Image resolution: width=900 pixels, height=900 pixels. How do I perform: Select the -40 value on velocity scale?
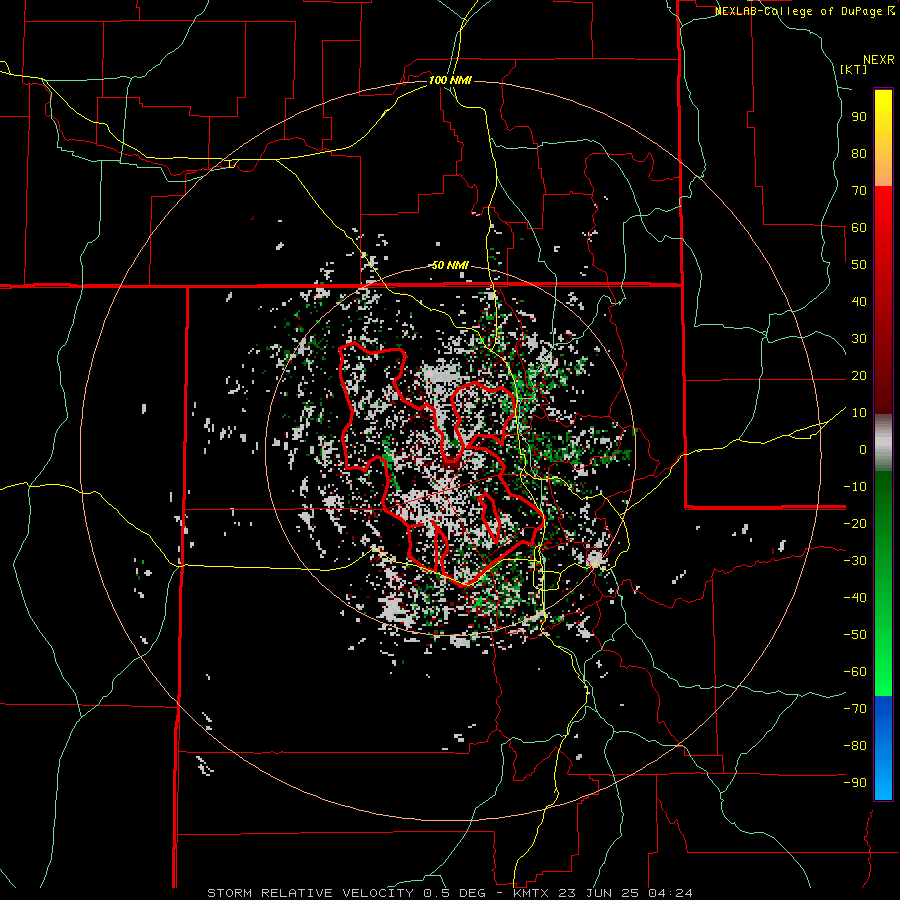855,598
